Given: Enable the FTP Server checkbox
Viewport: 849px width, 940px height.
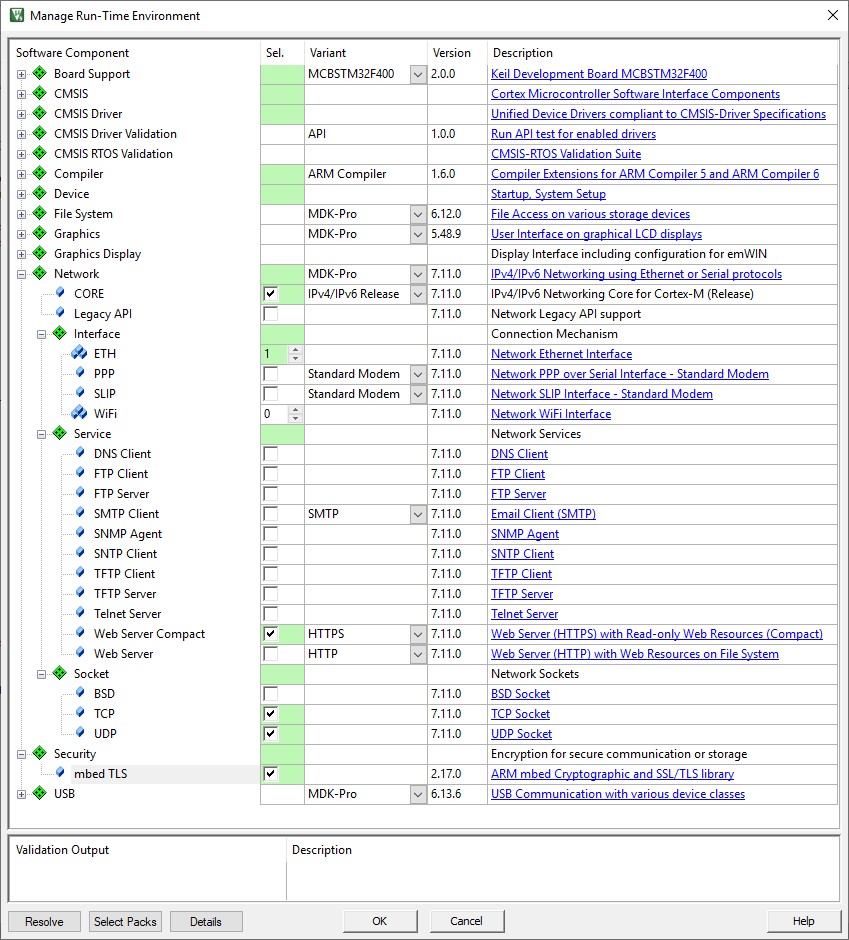Looking at the screenshot, I should (x=270, y=494).
